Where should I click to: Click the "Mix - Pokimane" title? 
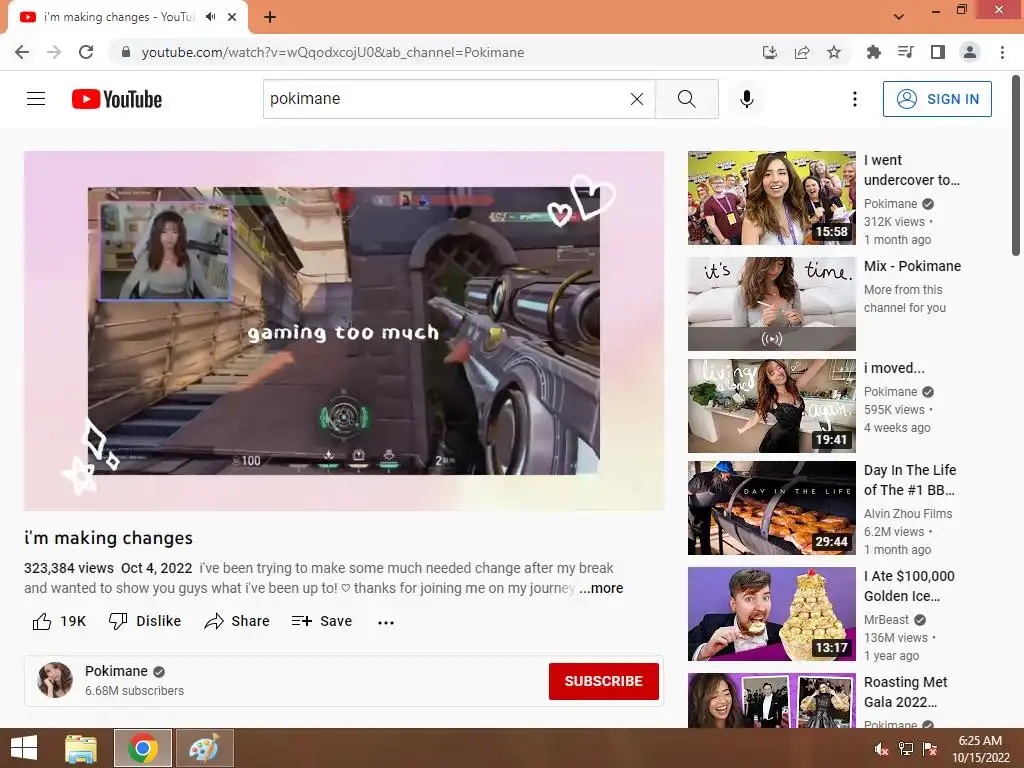(912, 266)
